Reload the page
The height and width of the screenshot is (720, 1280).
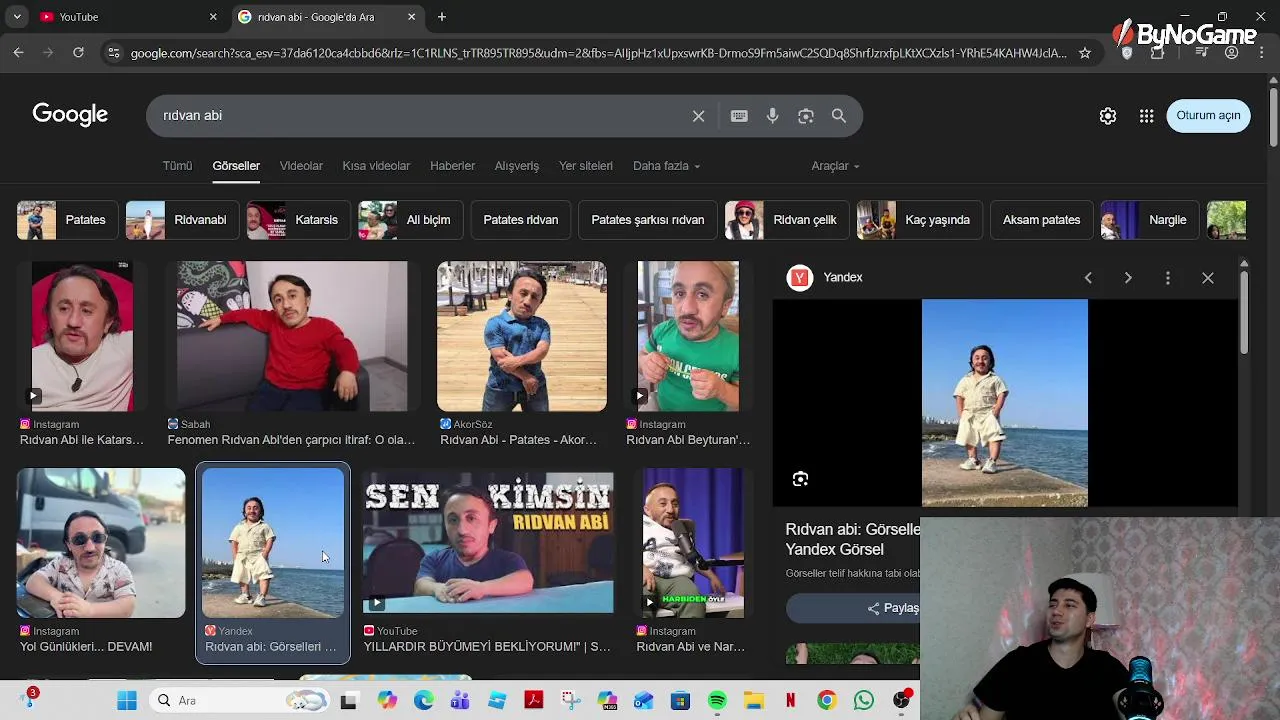point(78,53)
